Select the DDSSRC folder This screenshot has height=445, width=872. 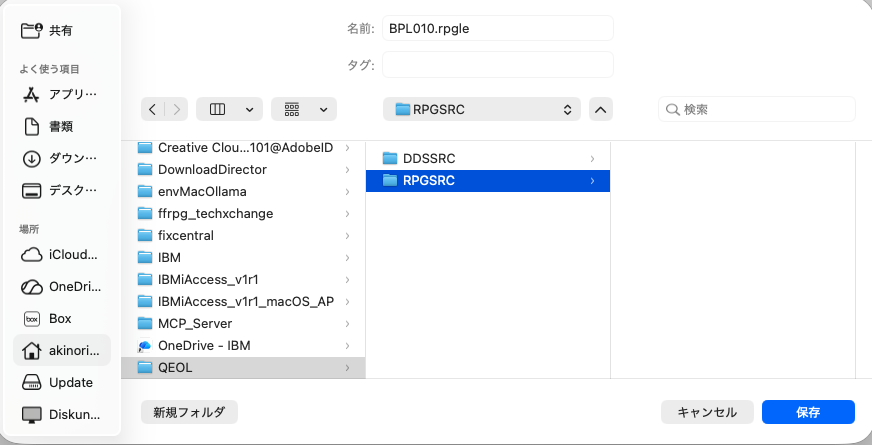pyautogui.click(x=488, y=159)
